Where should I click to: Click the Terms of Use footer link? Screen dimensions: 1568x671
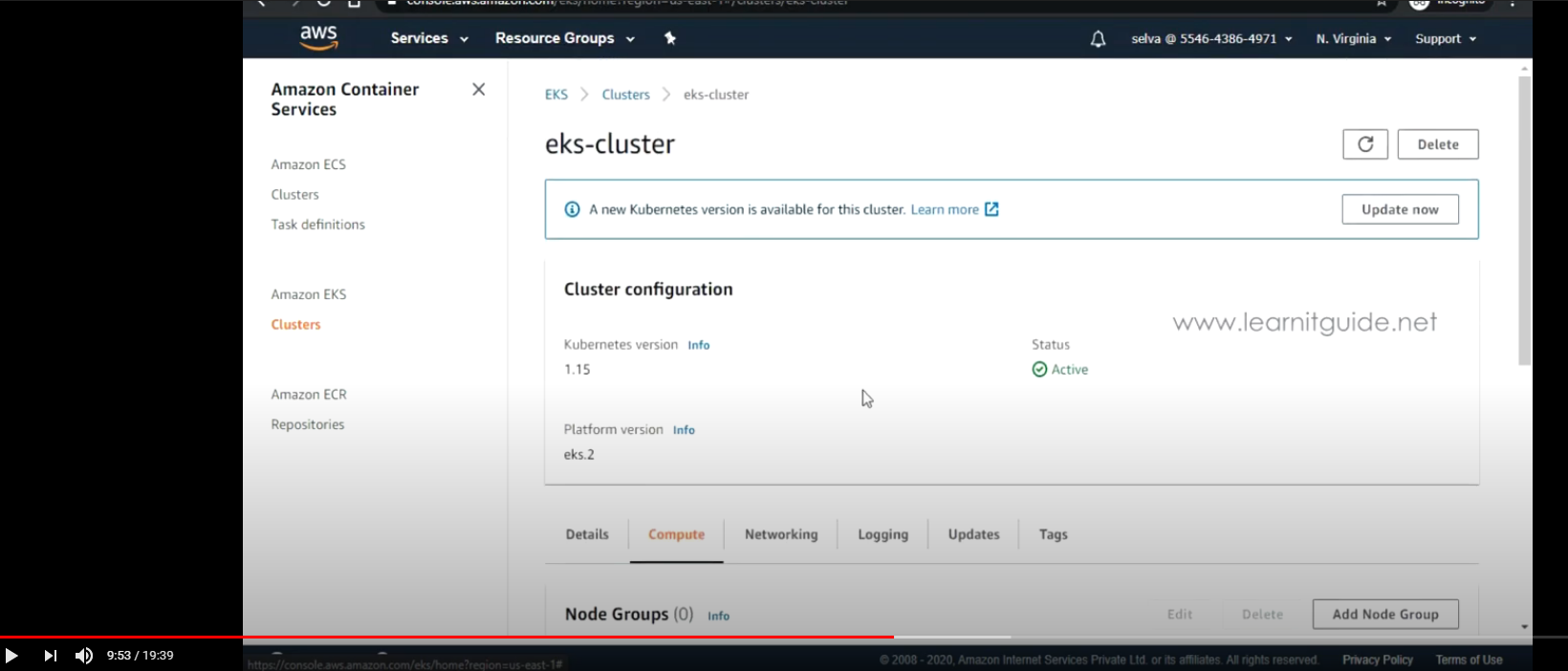point(1469,660)
